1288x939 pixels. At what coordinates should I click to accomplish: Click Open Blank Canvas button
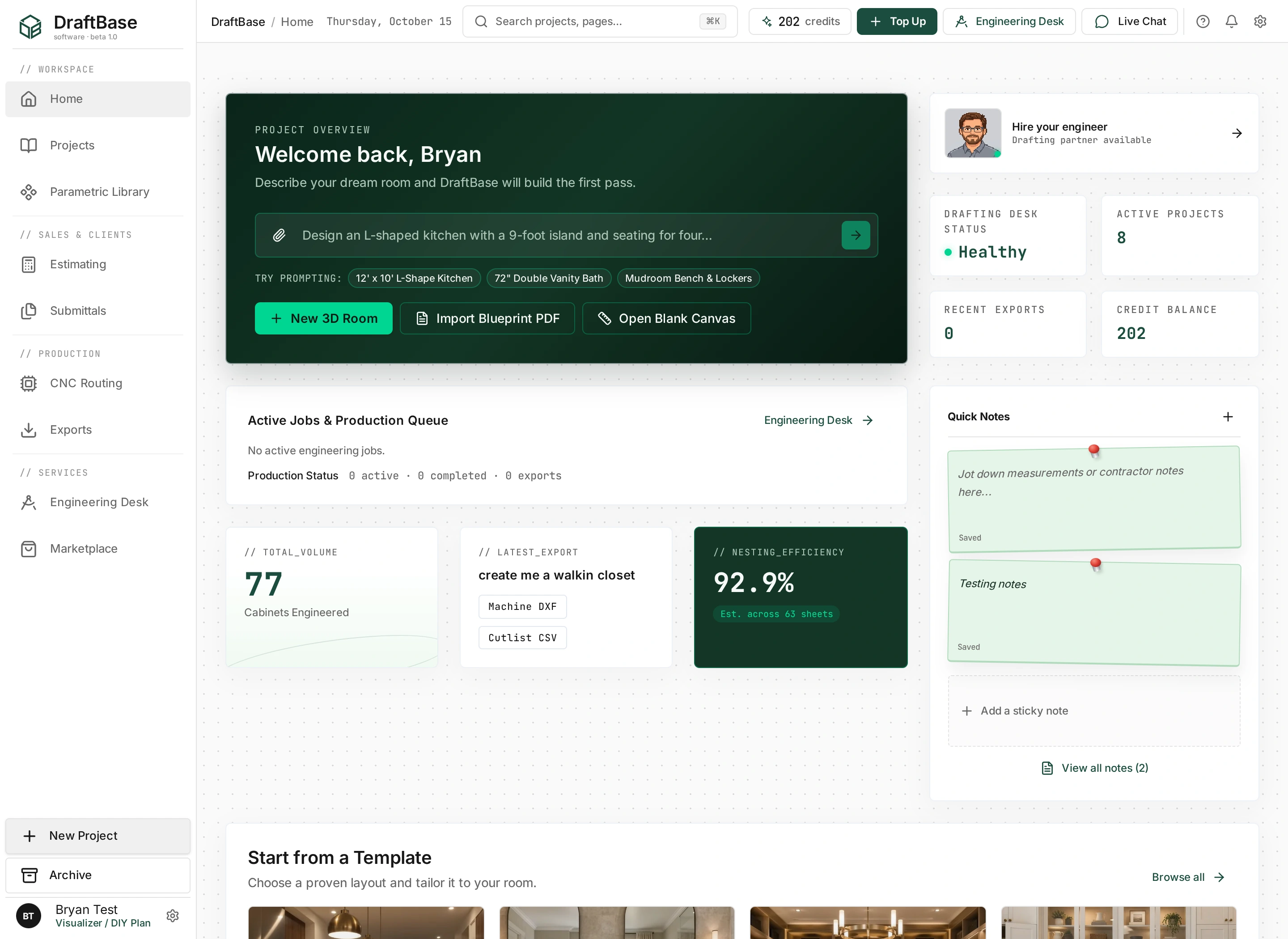(x=666, y=318)
